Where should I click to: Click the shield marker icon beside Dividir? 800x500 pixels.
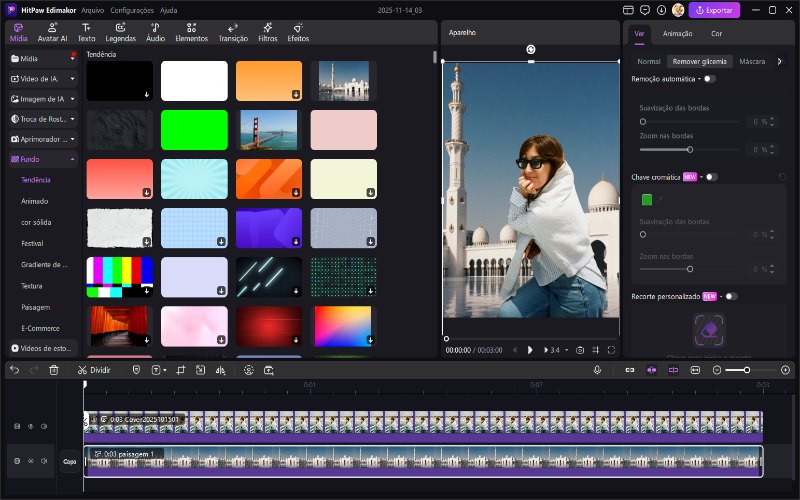click(136, 370)
